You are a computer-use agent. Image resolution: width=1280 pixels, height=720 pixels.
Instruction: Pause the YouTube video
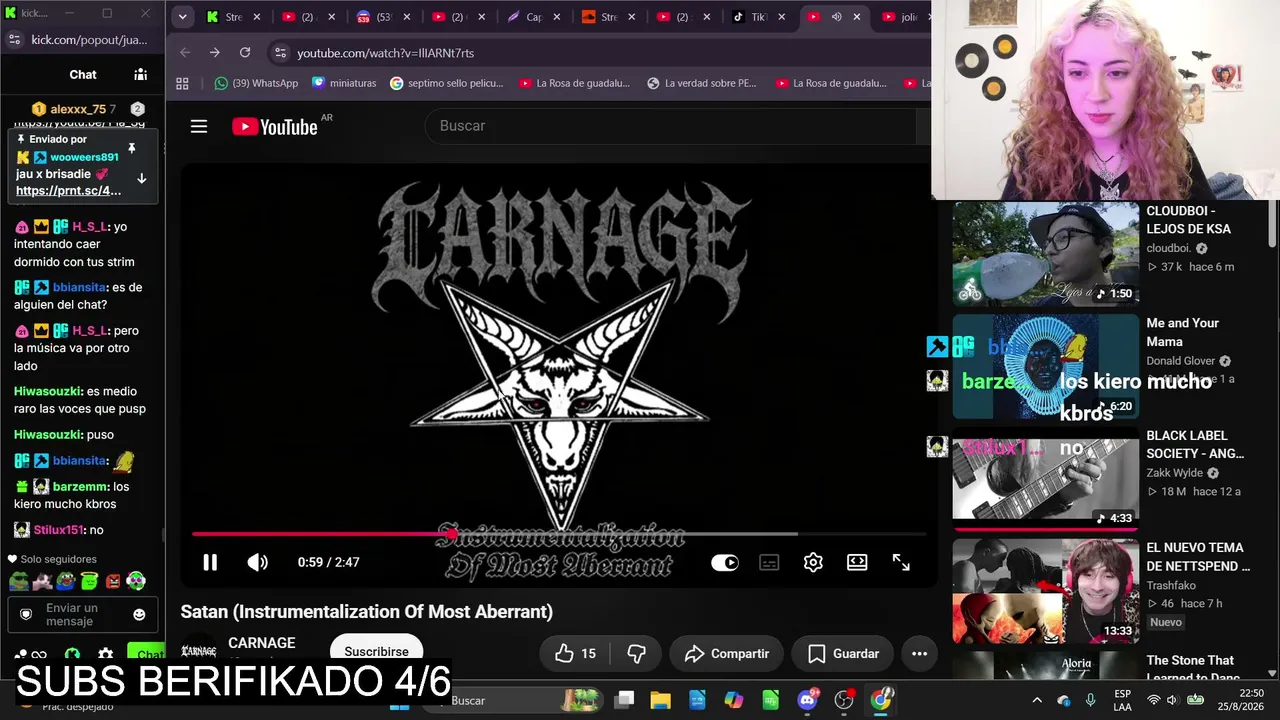(210, 562)
